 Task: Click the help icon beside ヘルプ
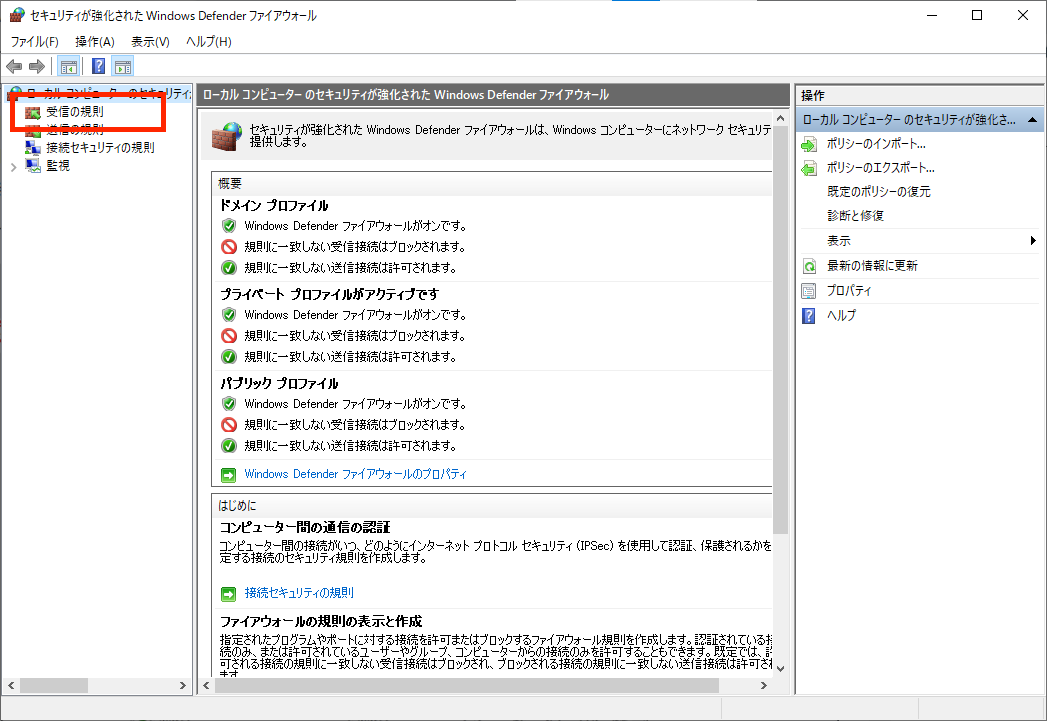pos(809,316)
